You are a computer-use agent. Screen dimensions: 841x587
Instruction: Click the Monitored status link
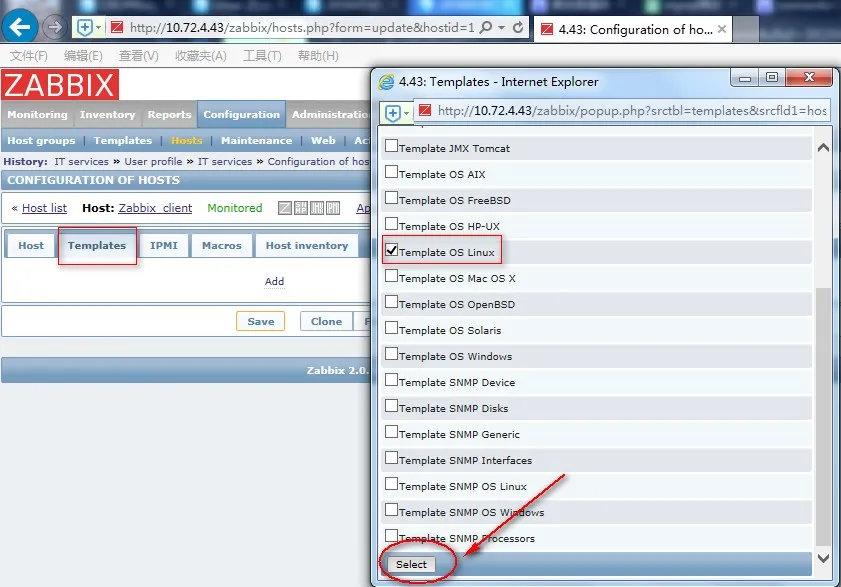click(x=234, y=208)
